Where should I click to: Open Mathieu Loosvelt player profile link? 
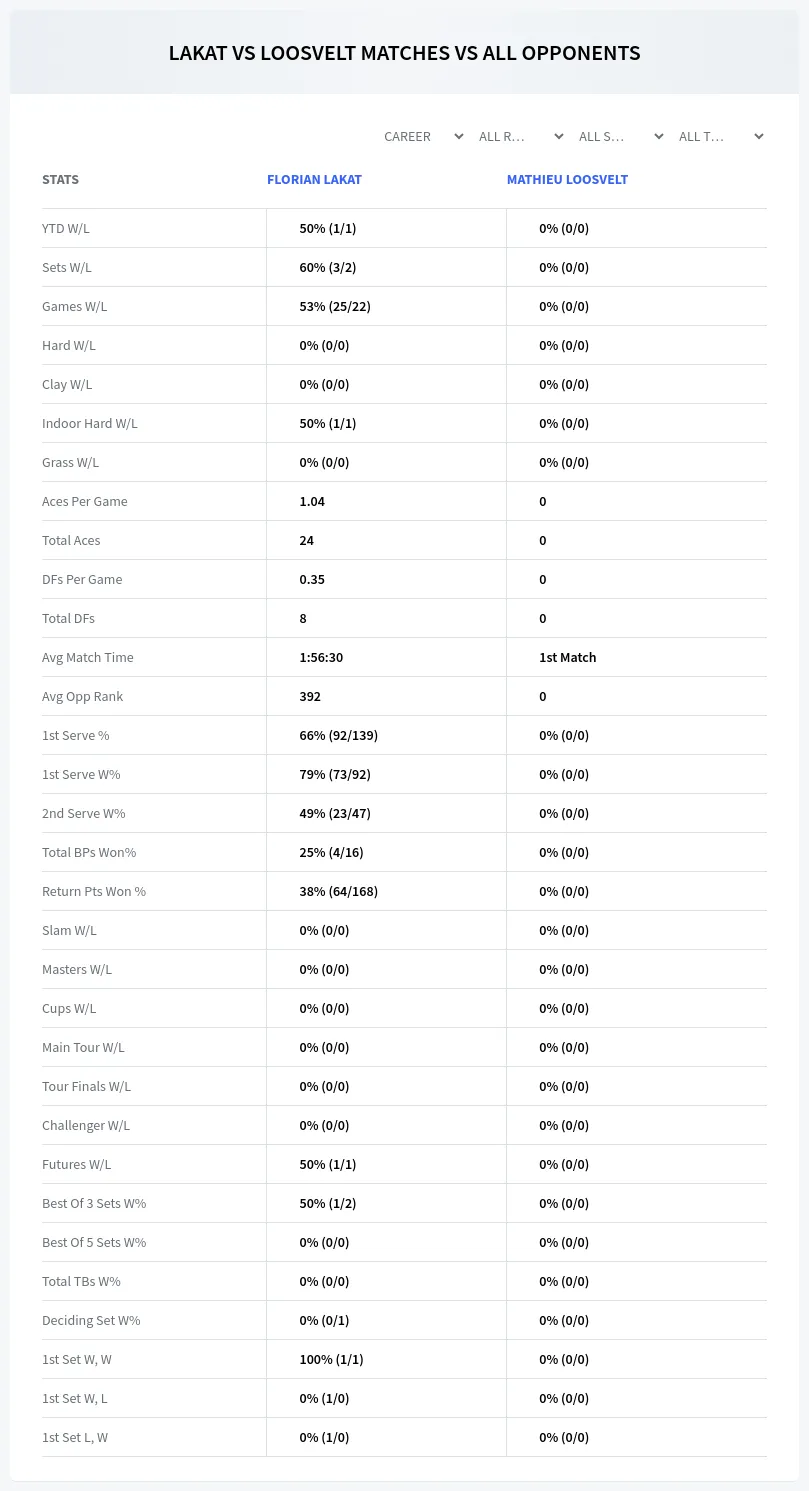567,179
